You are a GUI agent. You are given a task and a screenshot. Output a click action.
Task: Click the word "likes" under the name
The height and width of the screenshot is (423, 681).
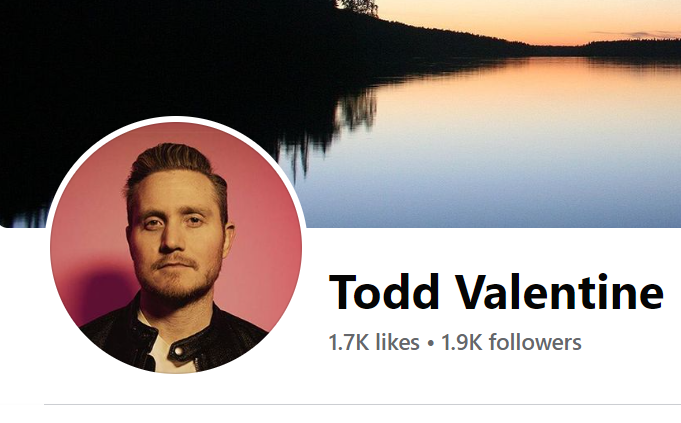[397, 342]
